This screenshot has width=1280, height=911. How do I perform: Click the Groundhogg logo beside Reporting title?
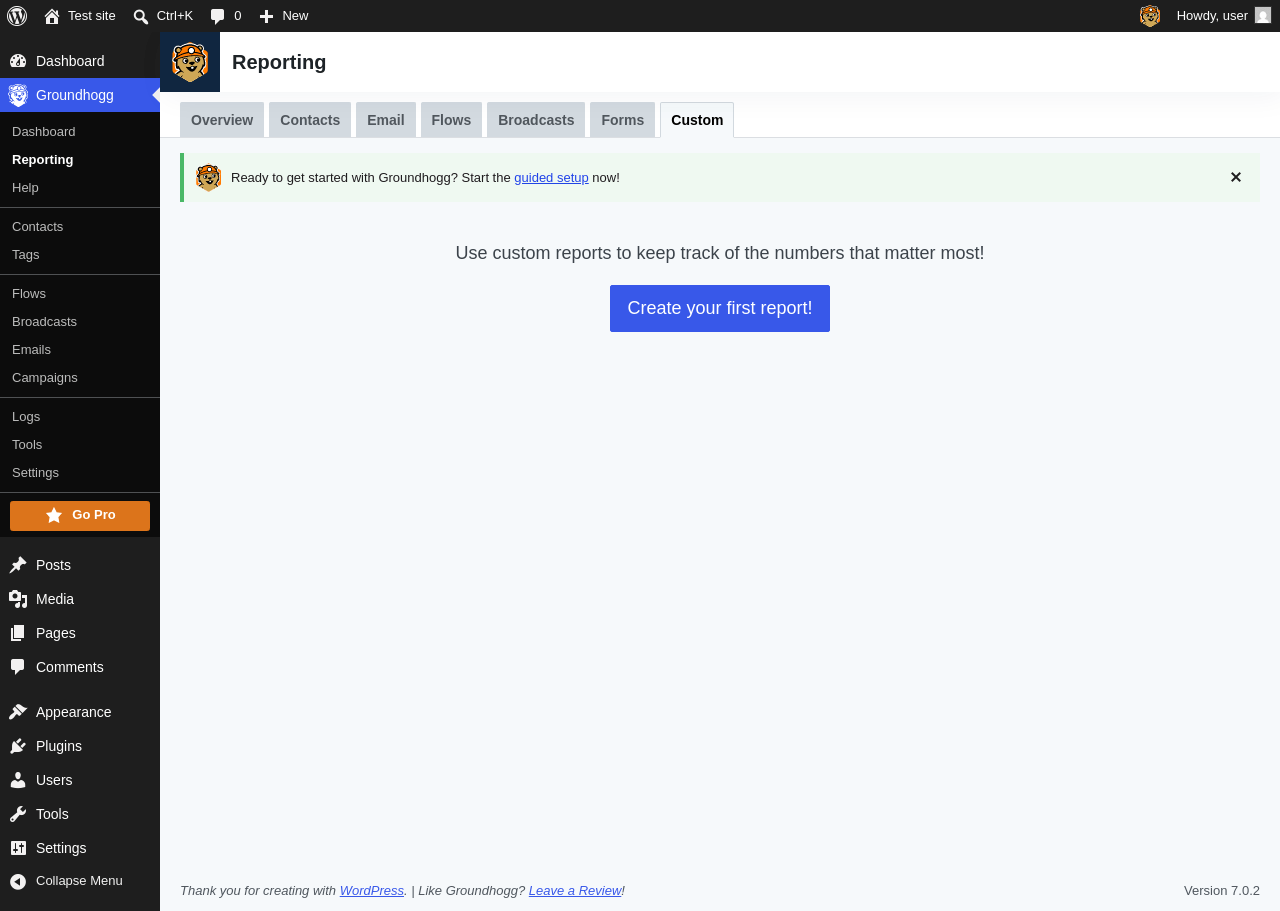click(x=190, y=62)
